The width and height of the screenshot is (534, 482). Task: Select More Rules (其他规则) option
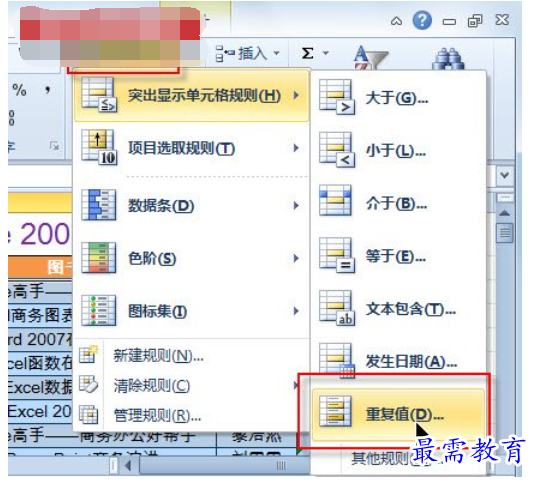[x=398, y=458]
